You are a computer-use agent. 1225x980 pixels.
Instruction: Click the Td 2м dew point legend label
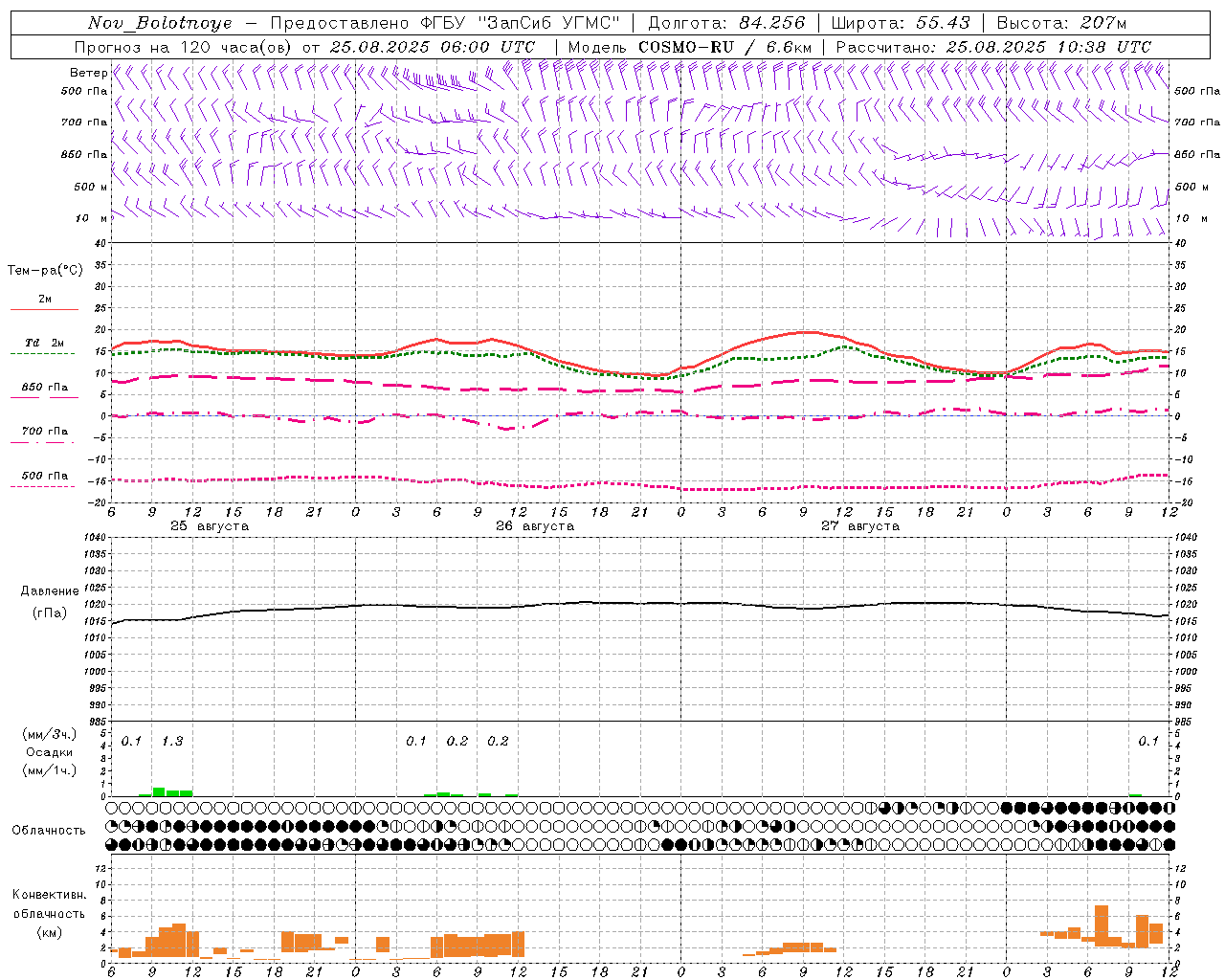pyautogui.click(x=45, y=343)
